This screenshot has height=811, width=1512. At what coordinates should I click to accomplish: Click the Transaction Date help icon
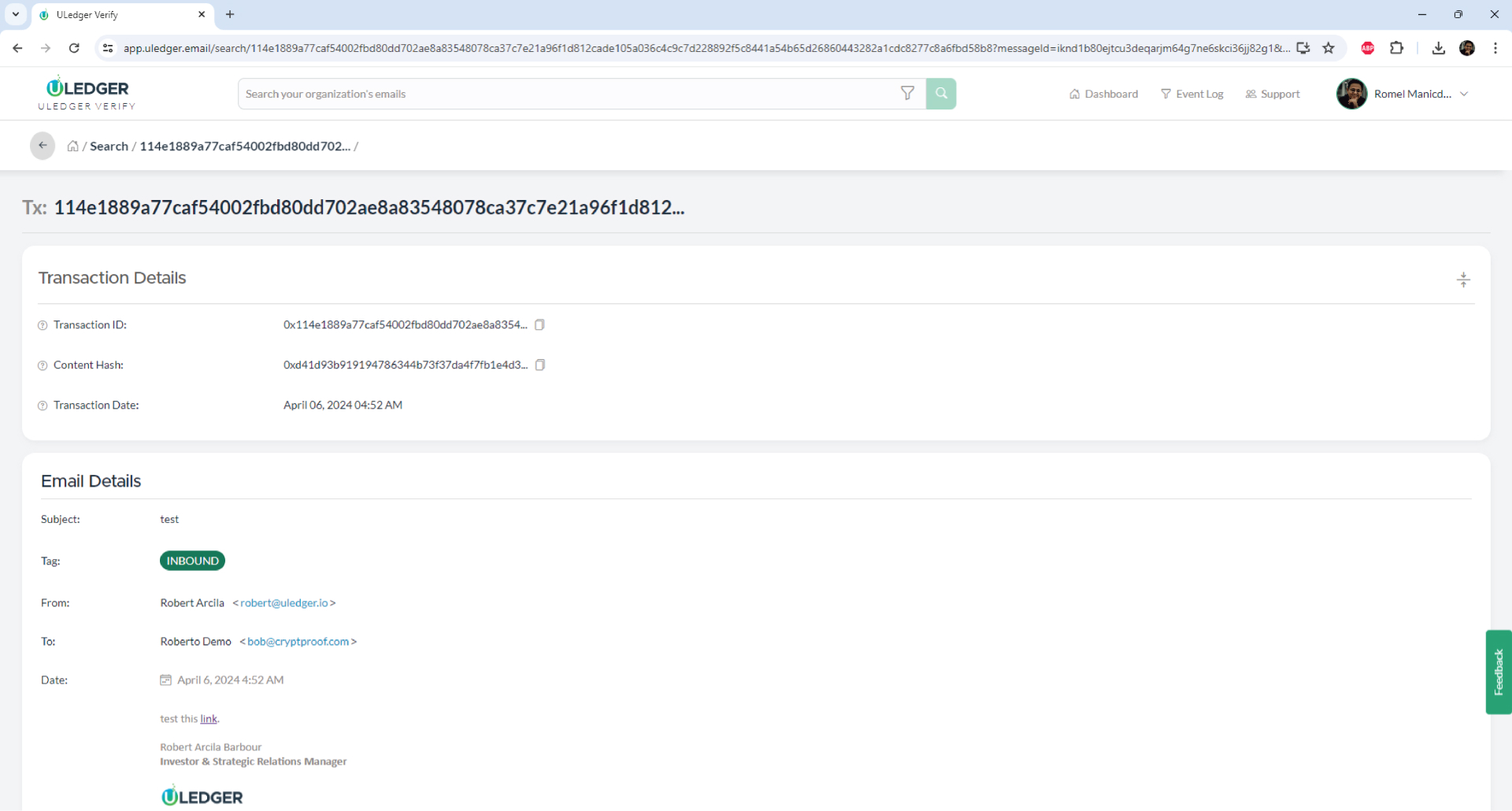pos(43,405)
